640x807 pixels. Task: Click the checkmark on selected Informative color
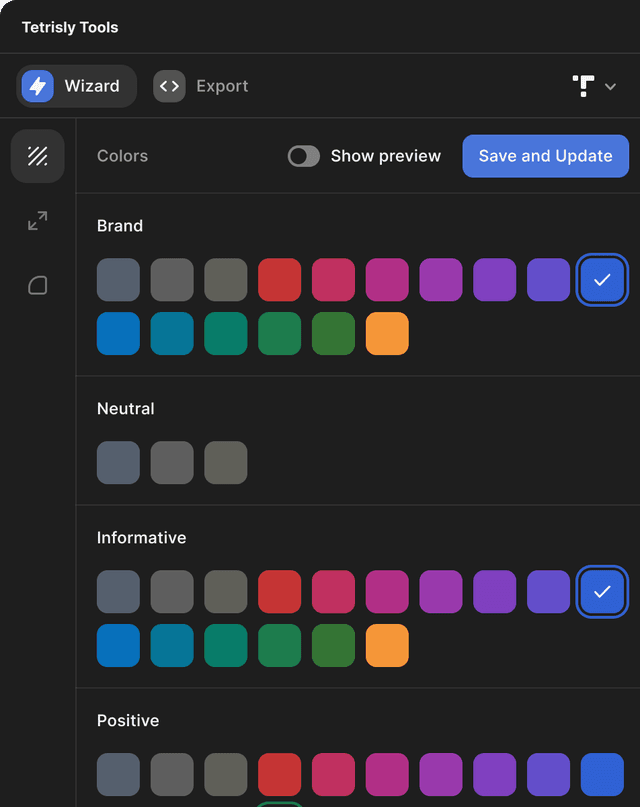tap(602, 592)
